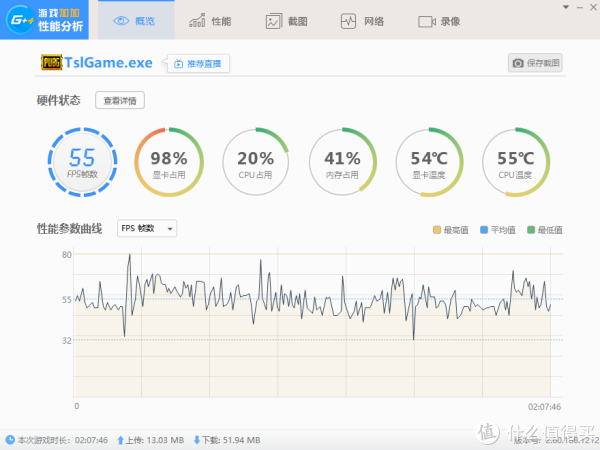Click the 55℃ CPU温度 gauge
Viewport: 600px width, 450px height.
515,162
